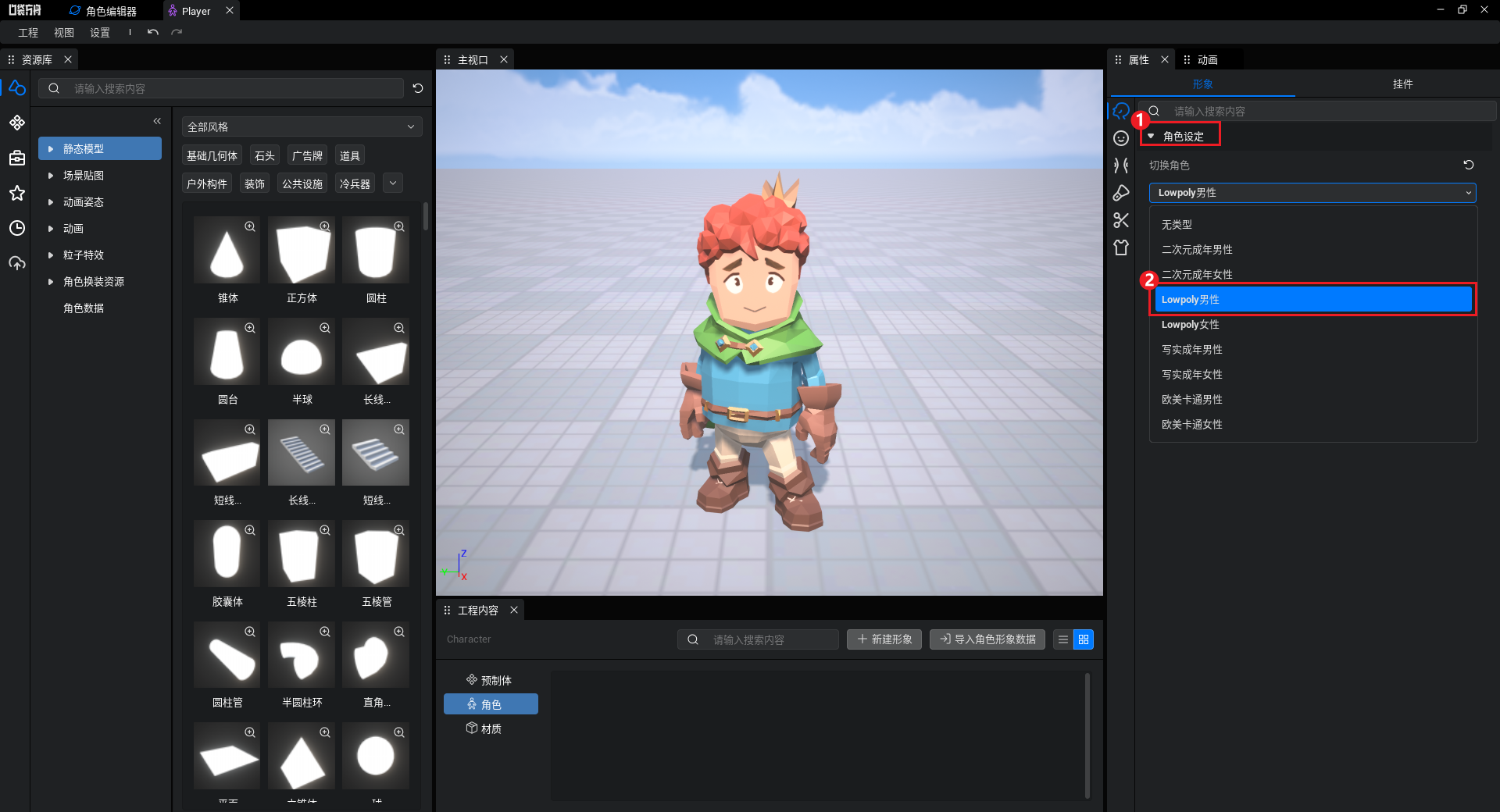Screen dimensions: 1500x812
Task: Switch to the 形象 tab
Action: pos(1202,84)
